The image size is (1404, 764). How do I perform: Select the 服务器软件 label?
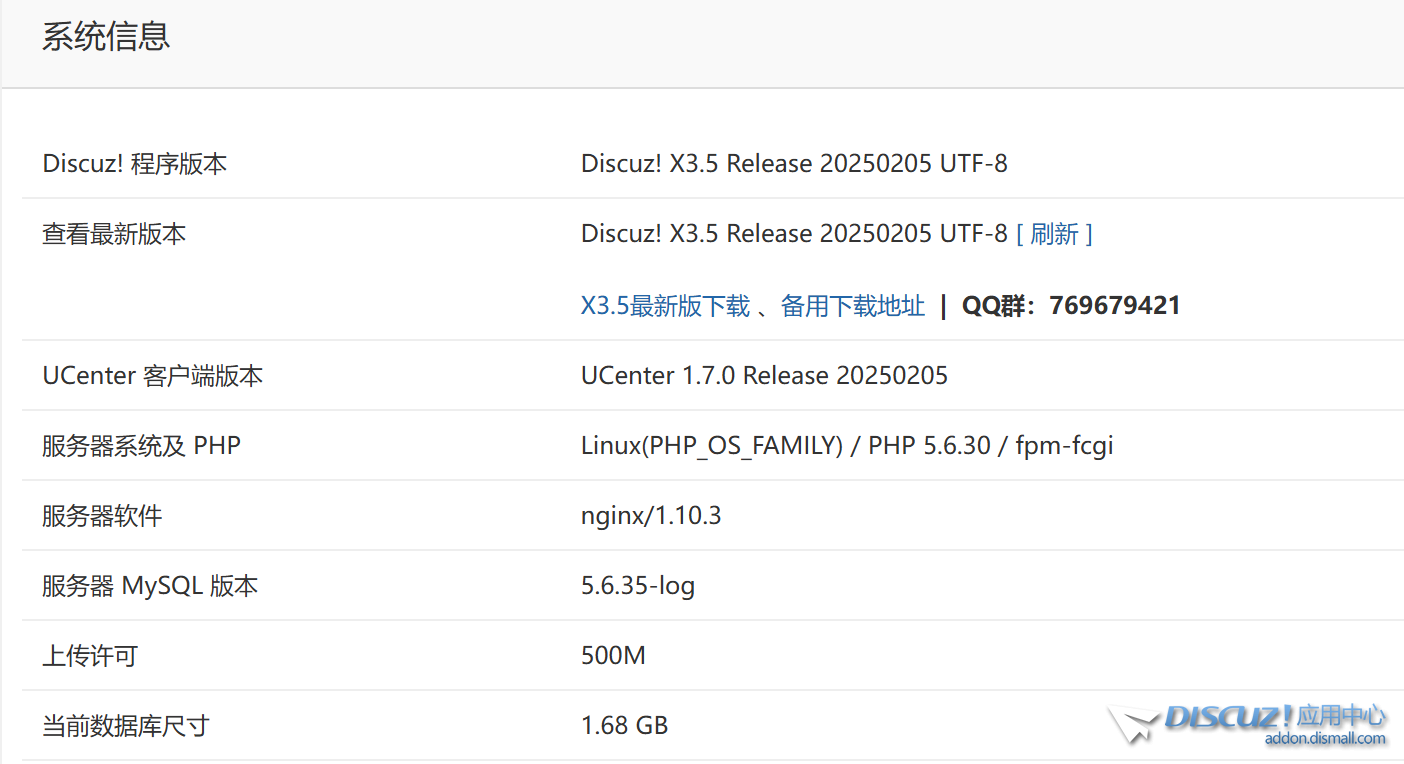coord(102,516)
